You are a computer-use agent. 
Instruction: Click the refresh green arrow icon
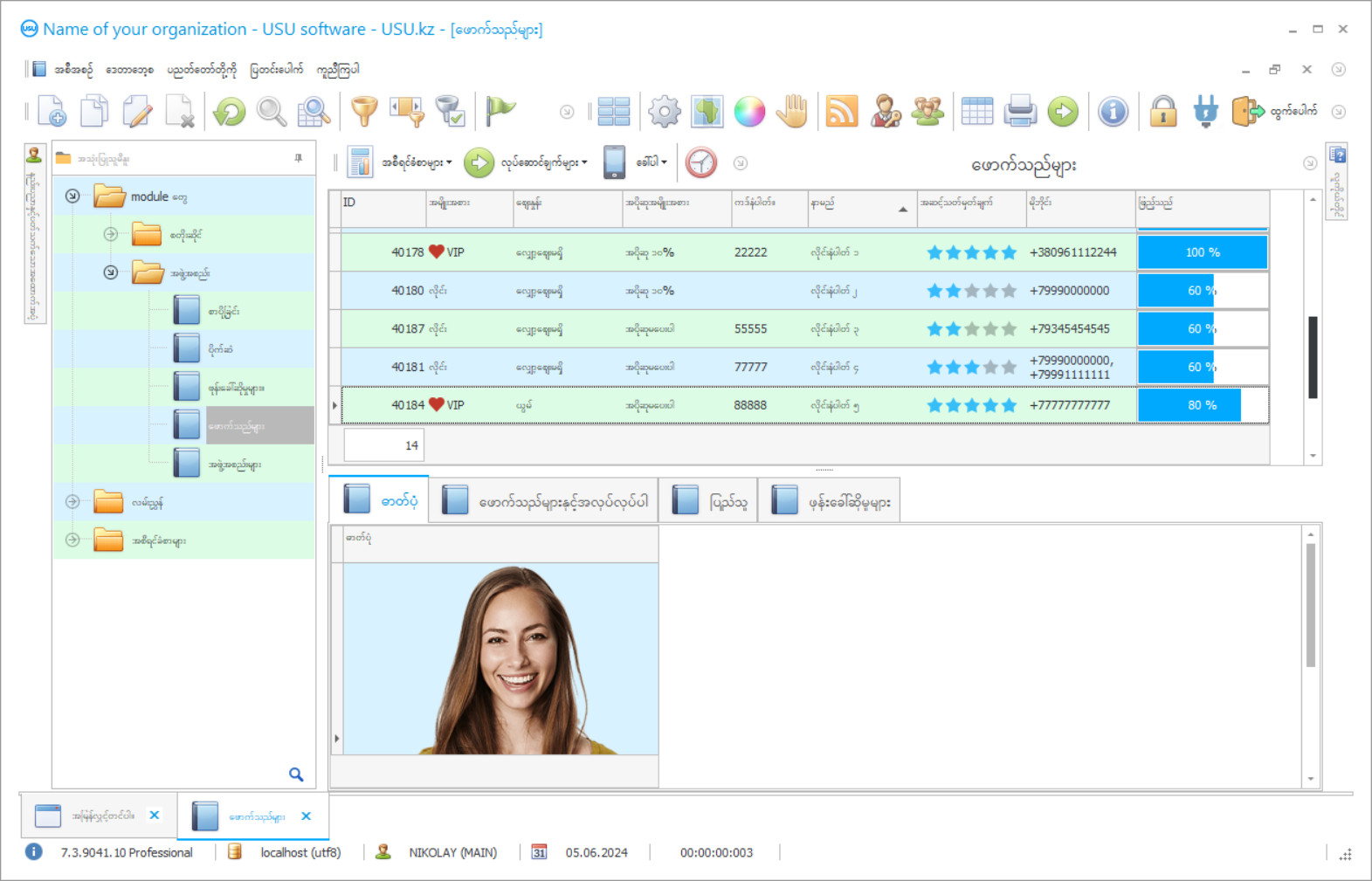click(230, 112)
